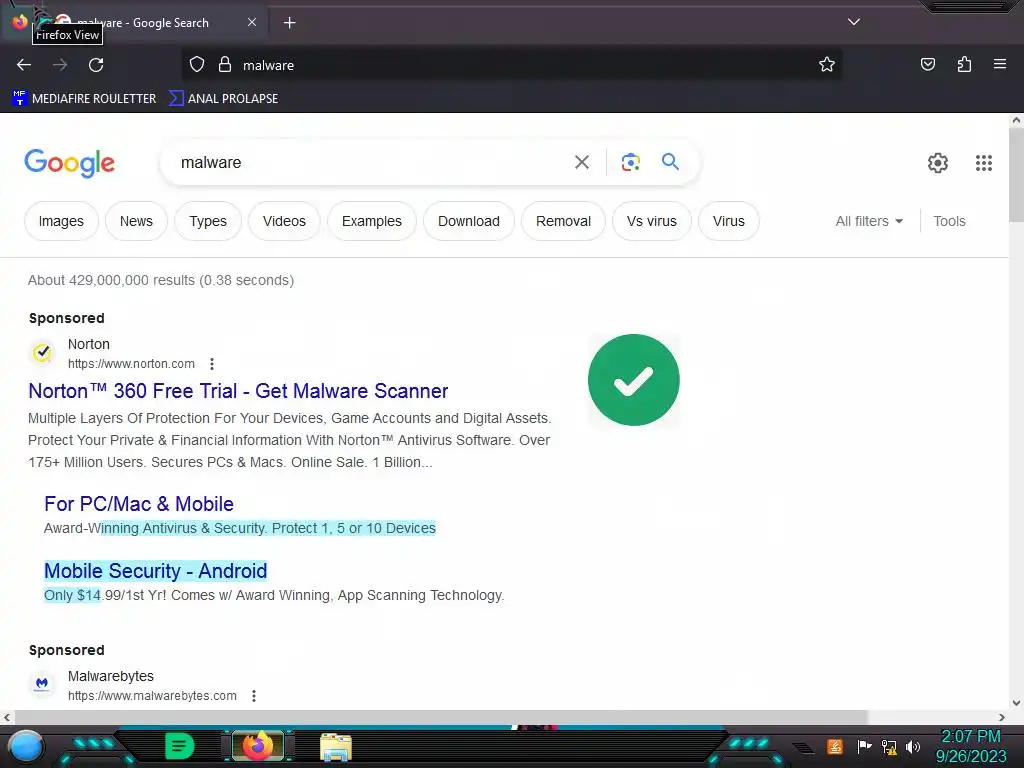
Task: Click the green checkmark image
Action: point(633,380)
